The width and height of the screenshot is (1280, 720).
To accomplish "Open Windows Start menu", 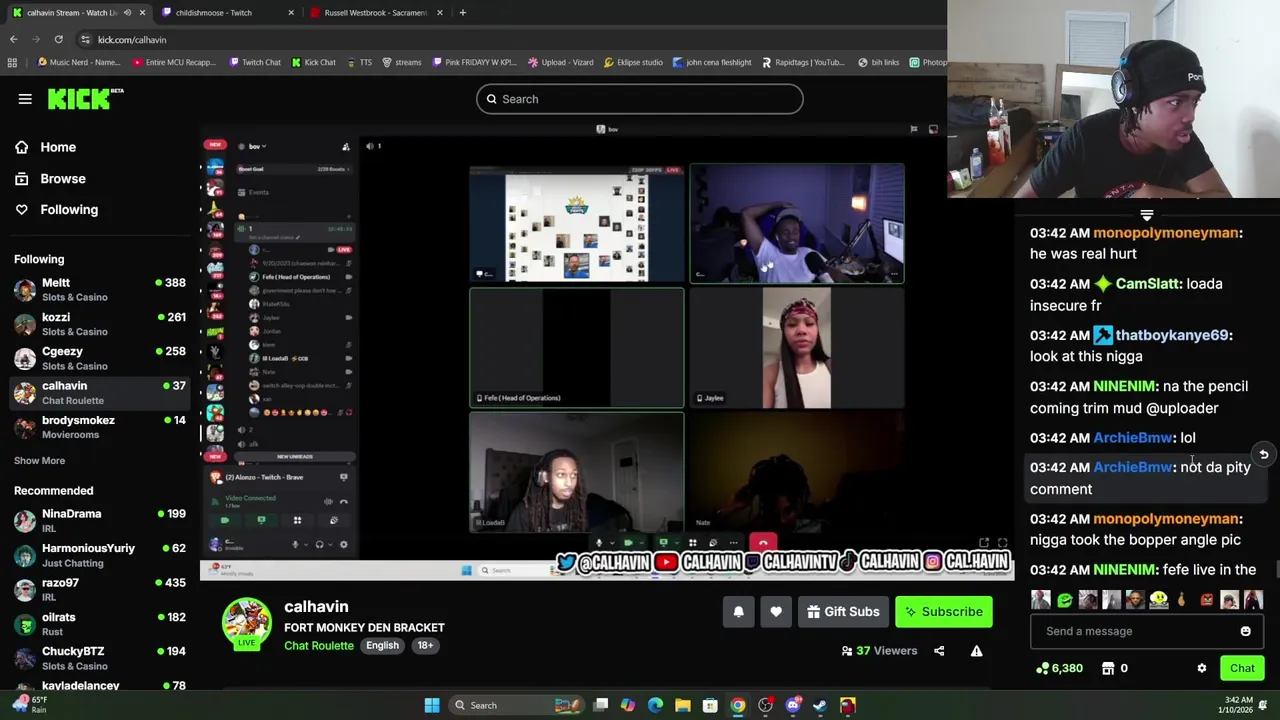I will pos(432,706).
